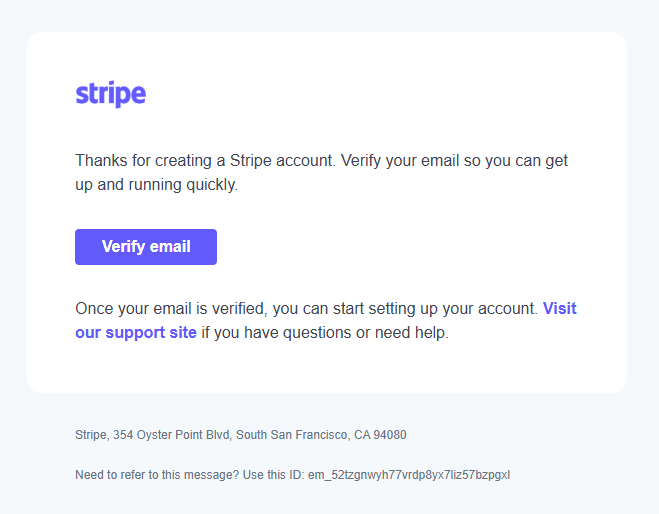Click the ZIP code 94080
Screen dimensions: 659x514
click(x=389, y=435)
